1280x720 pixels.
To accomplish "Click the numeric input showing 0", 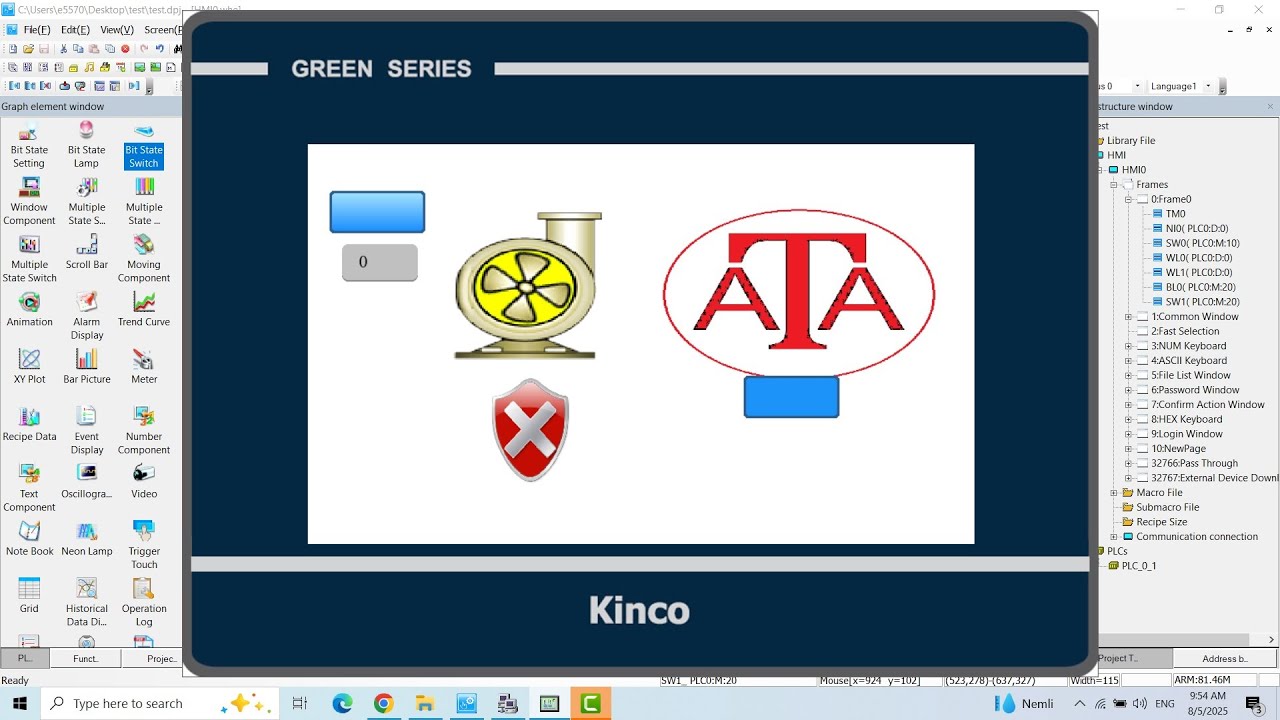I will [x=380, y=262].
